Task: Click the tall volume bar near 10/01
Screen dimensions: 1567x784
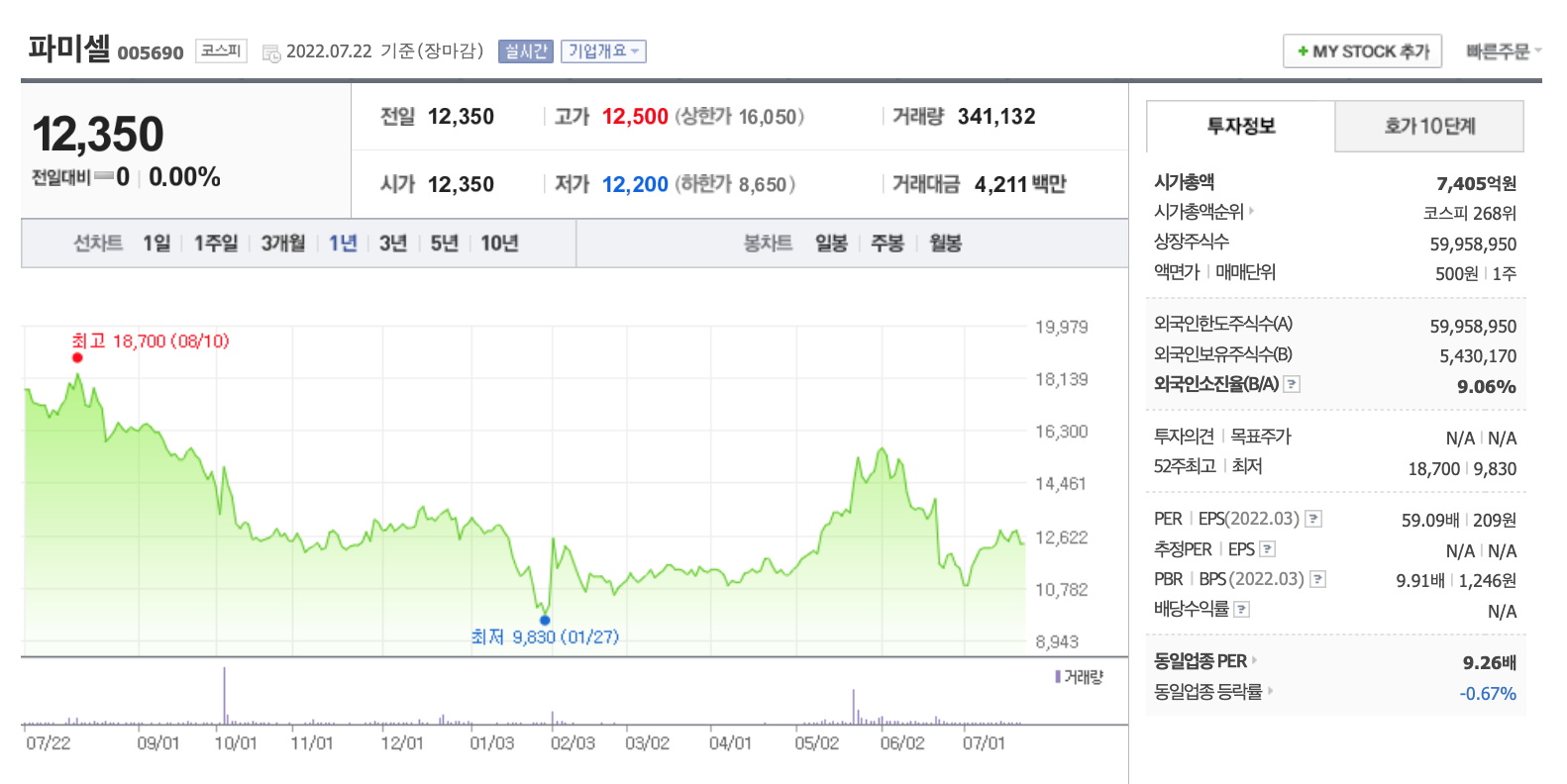Action: tap(225, 696)
